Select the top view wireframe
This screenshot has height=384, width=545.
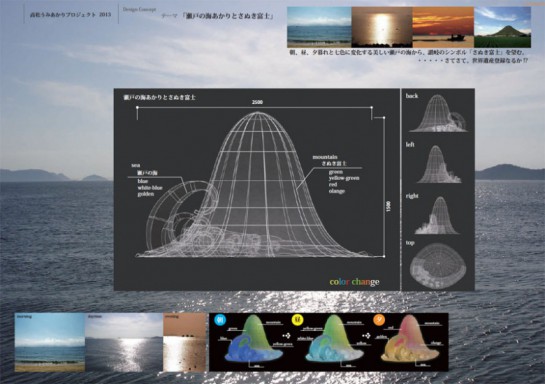pyautogui.click(x=438, y=266)
